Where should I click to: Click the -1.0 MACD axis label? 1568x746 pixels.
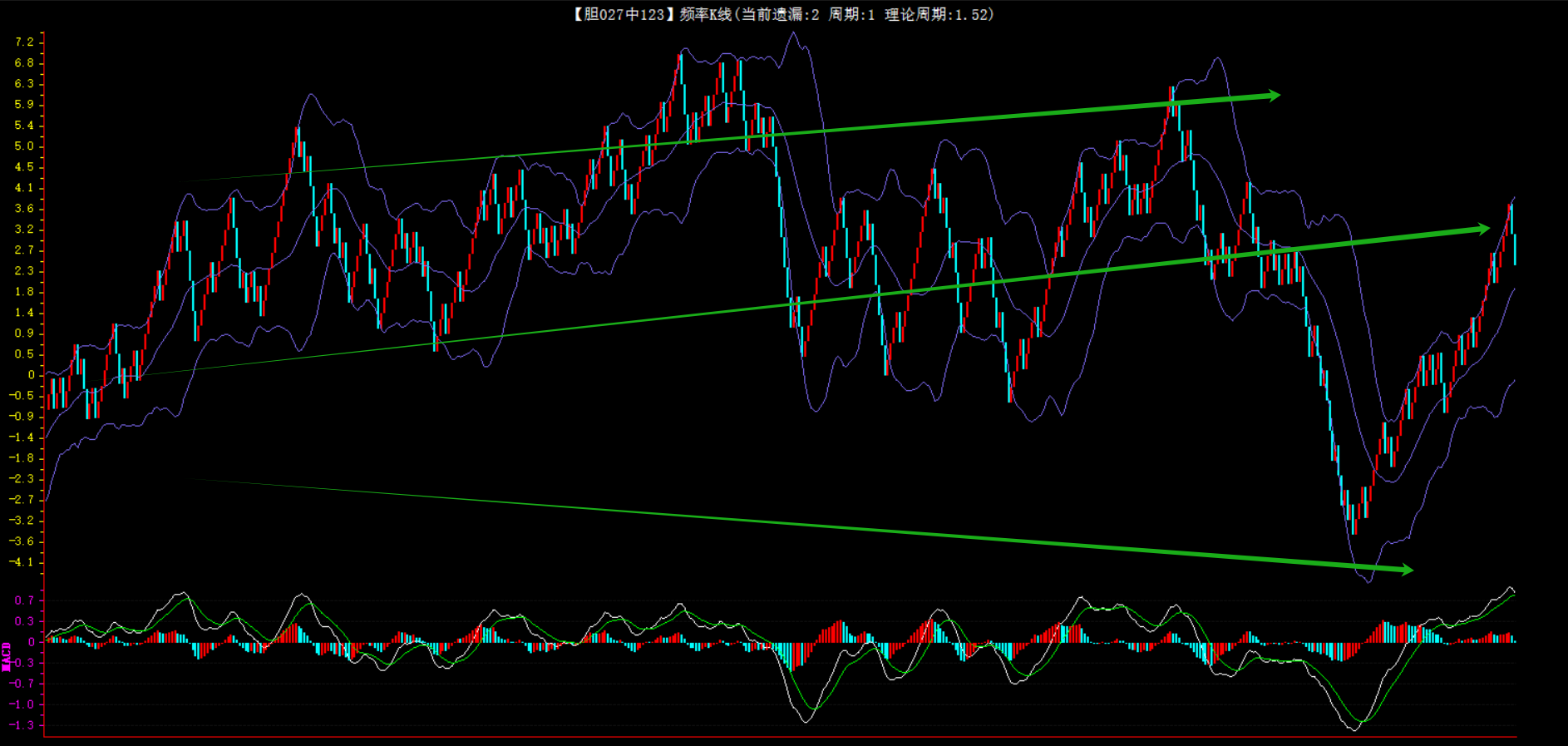coord(22,704)
